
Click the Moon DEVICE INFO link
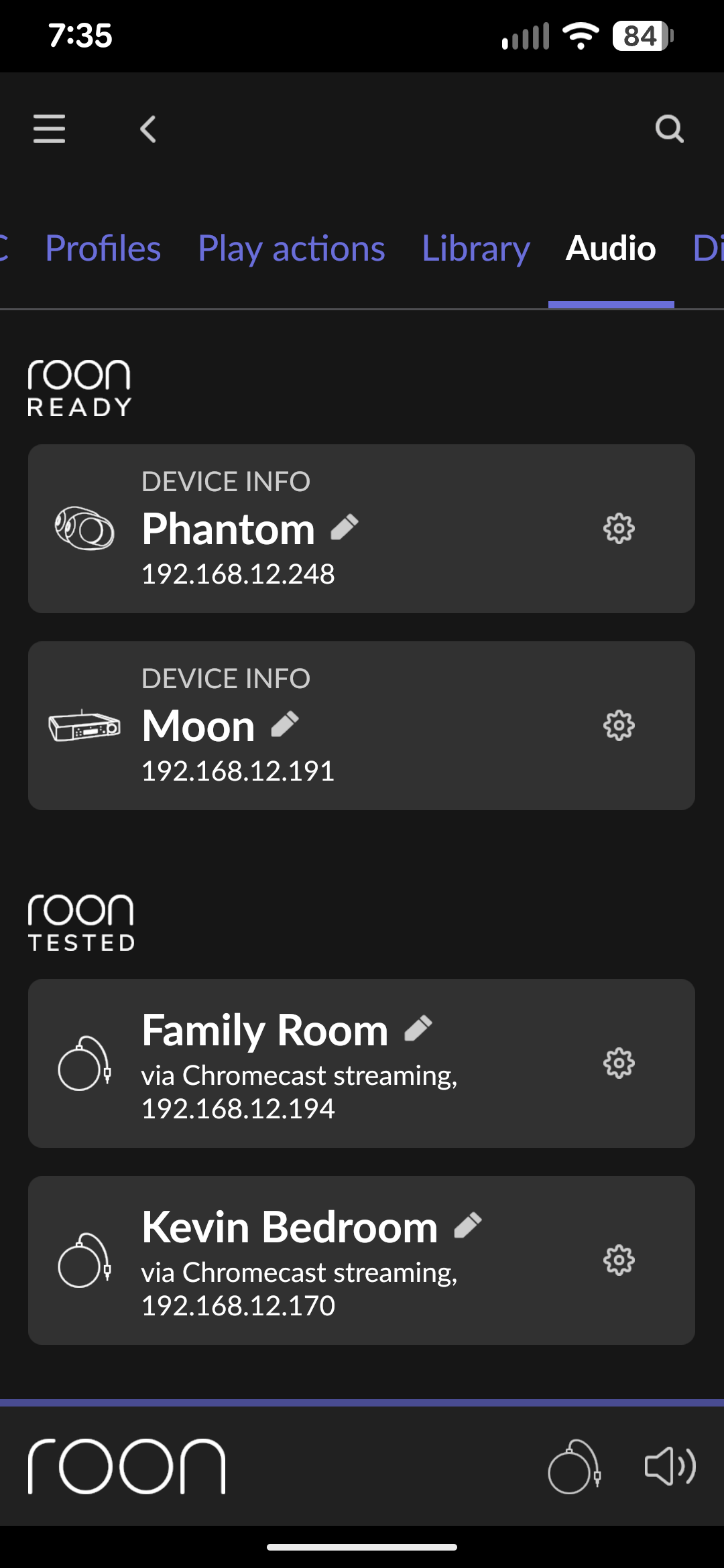pyautogui.click(x=226, y=679)
